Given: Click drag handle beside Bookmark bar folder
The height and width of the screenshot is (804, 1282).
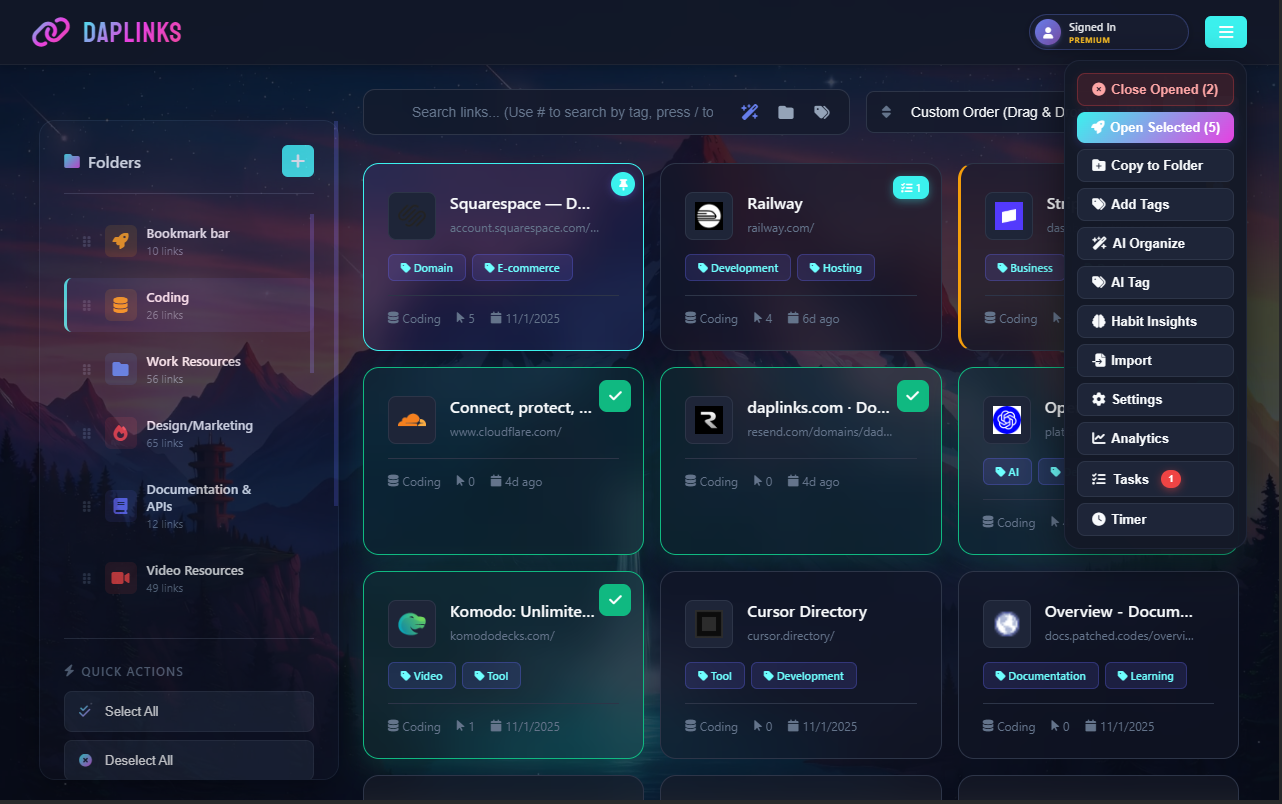Looking at the screenshot, I should tap(86, 241).
